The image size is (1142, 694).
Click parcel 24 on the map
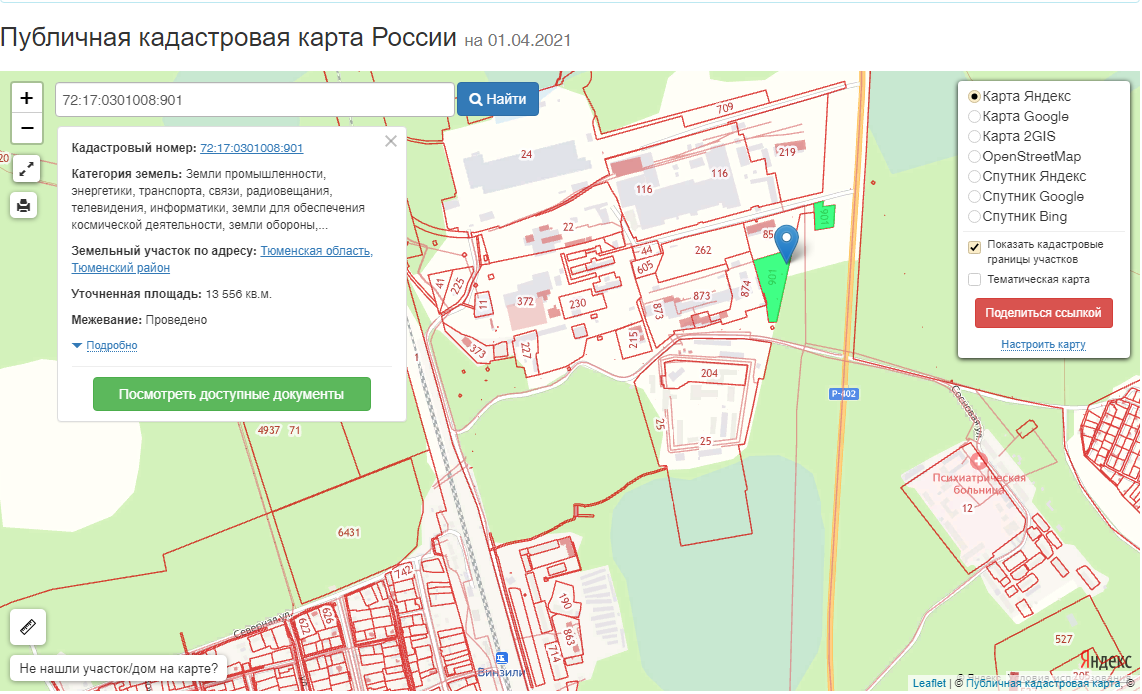[527, 154]
